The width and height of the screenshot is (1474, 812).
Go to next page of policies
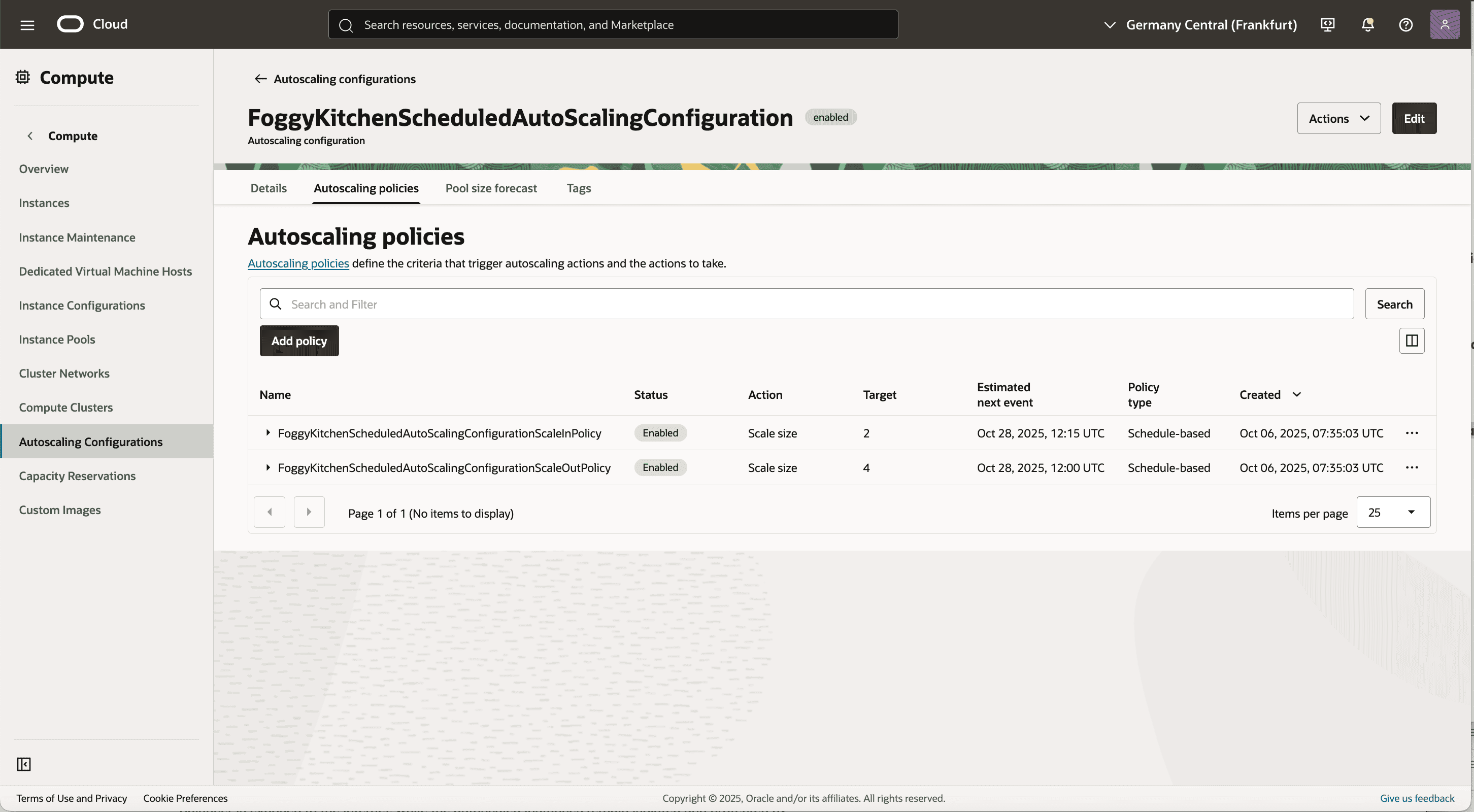tap(309, 512)
